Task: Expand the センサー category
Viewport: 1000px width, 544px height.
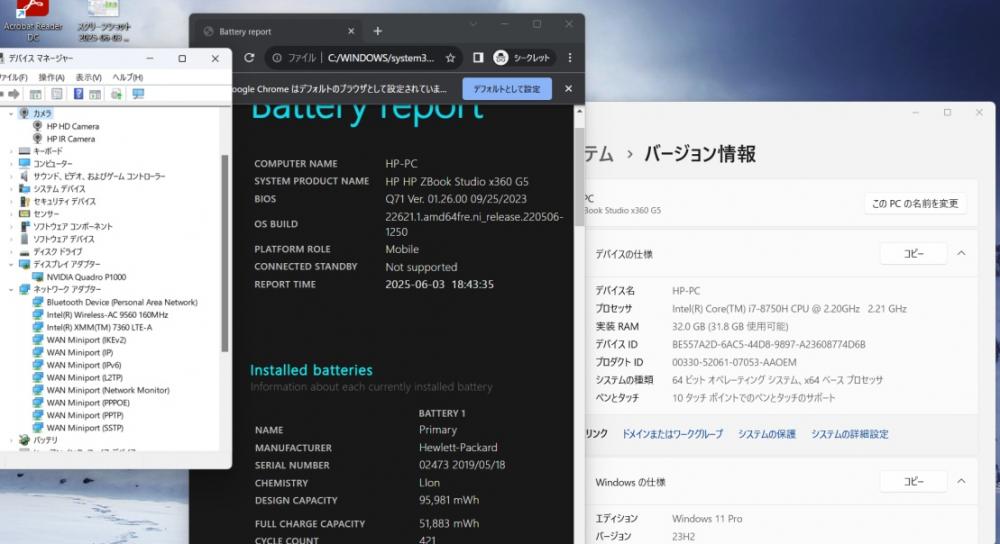Action: pos(11,214)
